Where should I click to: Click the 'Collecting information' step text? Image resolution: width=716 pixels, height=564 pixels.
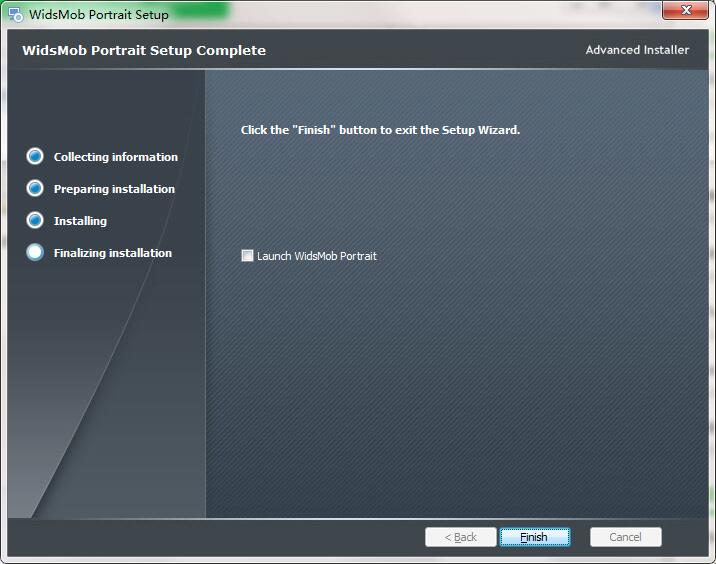point(116,157)
